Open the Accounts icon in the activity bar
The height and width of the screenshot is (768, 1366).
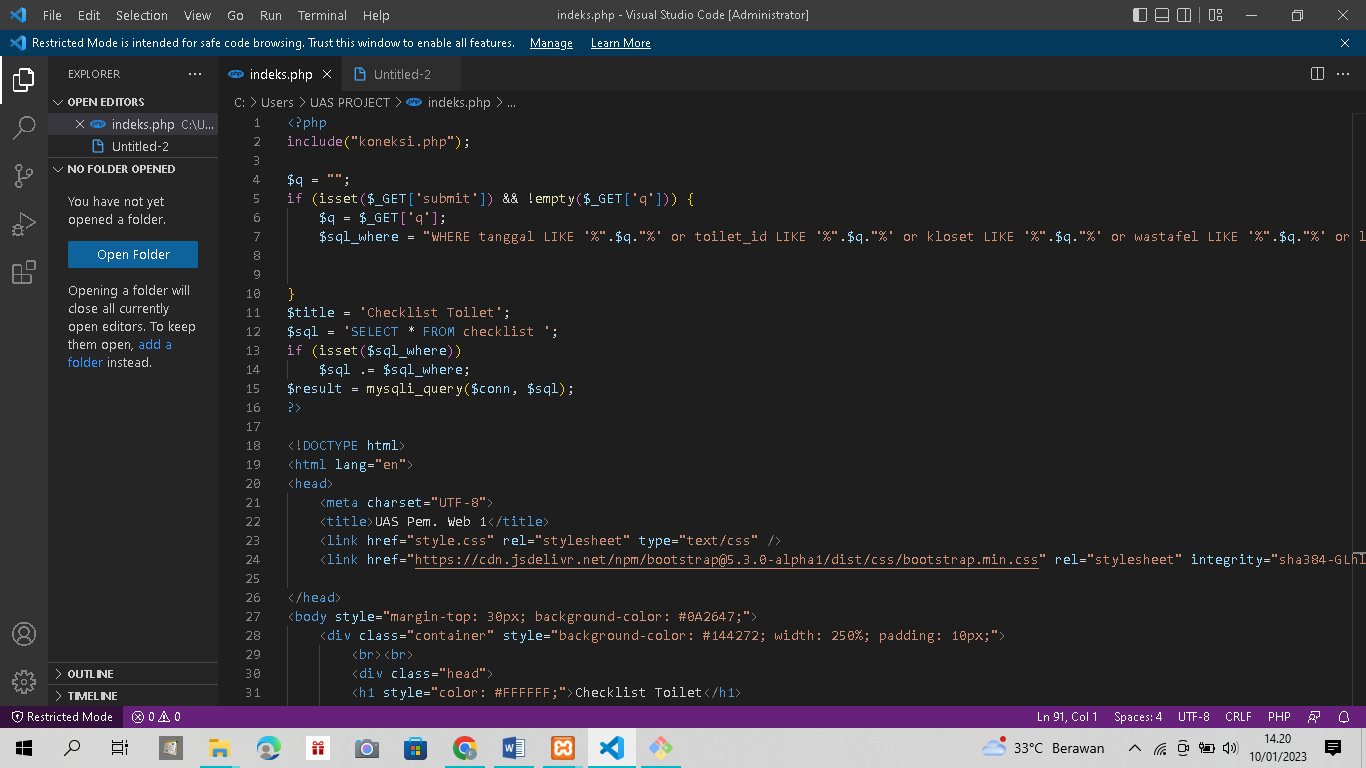coord(22,633)
